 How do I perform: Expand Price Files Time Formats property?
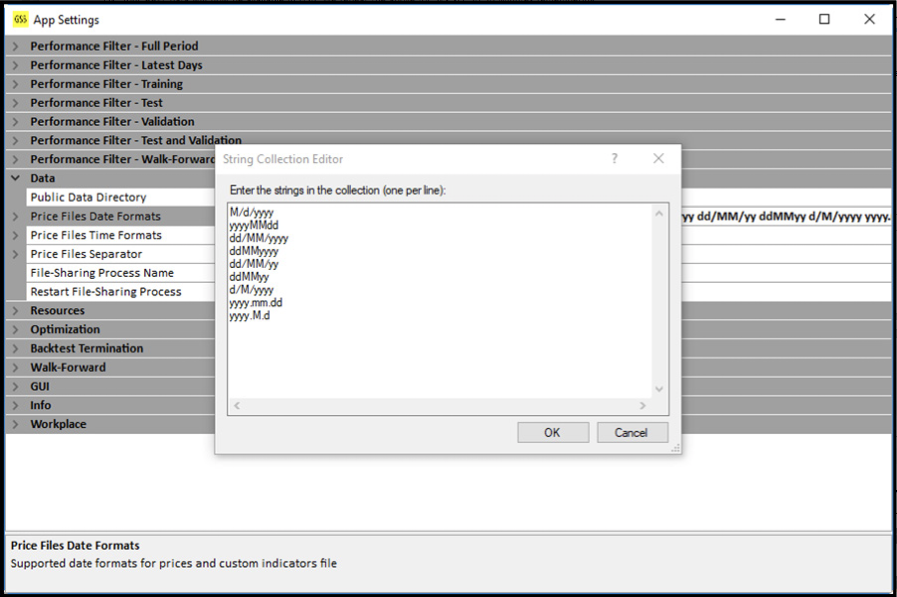(x=15, y=236)
